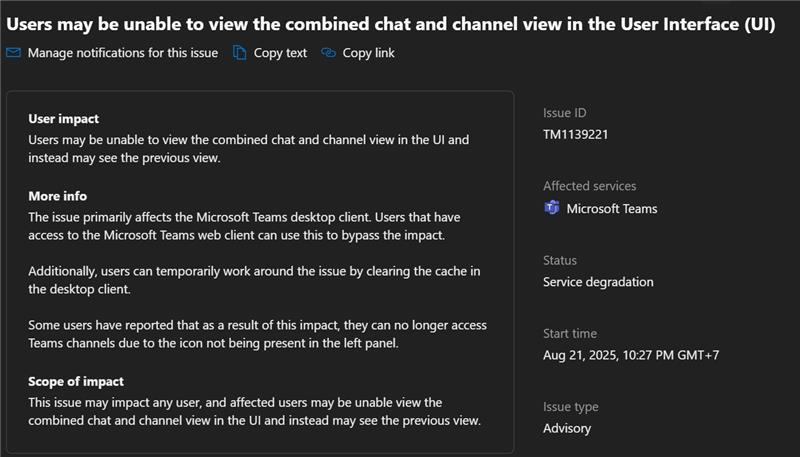Click the issue ID value TM1139221
The width and height of the screenshot is (800, 457).
tap(577, 134)
